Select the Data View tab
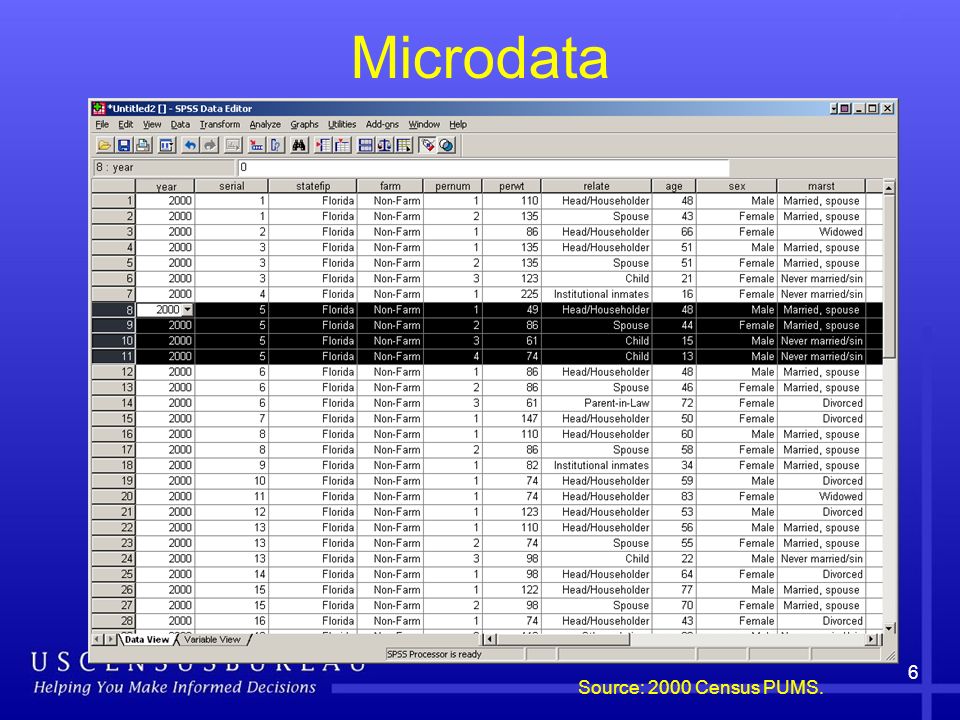 click(146, 639)
